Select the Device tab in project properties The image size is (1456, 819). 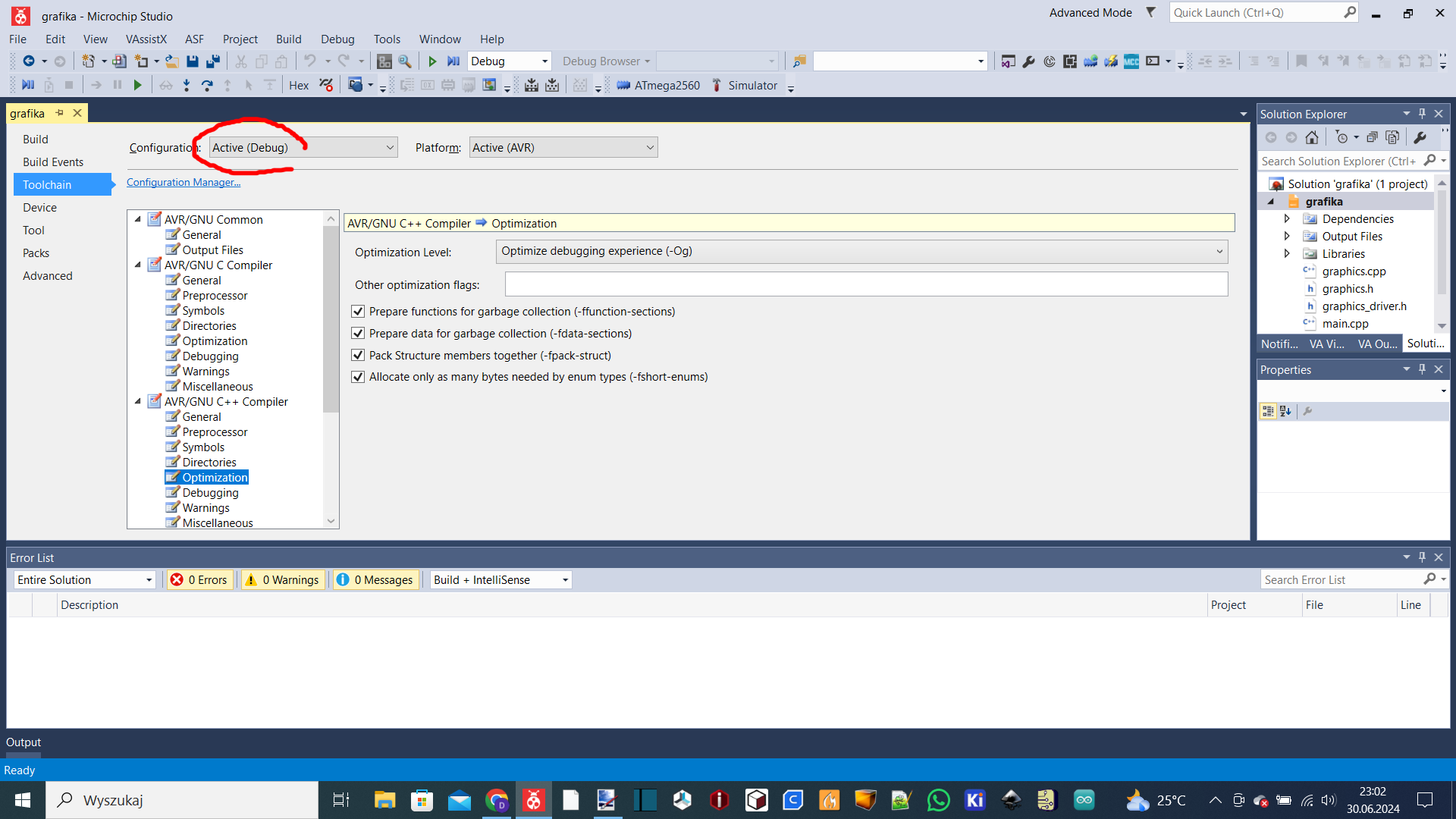point(39,208)
